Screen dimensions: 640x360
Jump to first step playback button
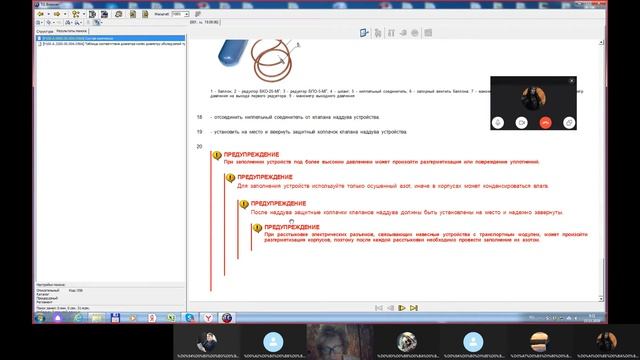point(378,308)
